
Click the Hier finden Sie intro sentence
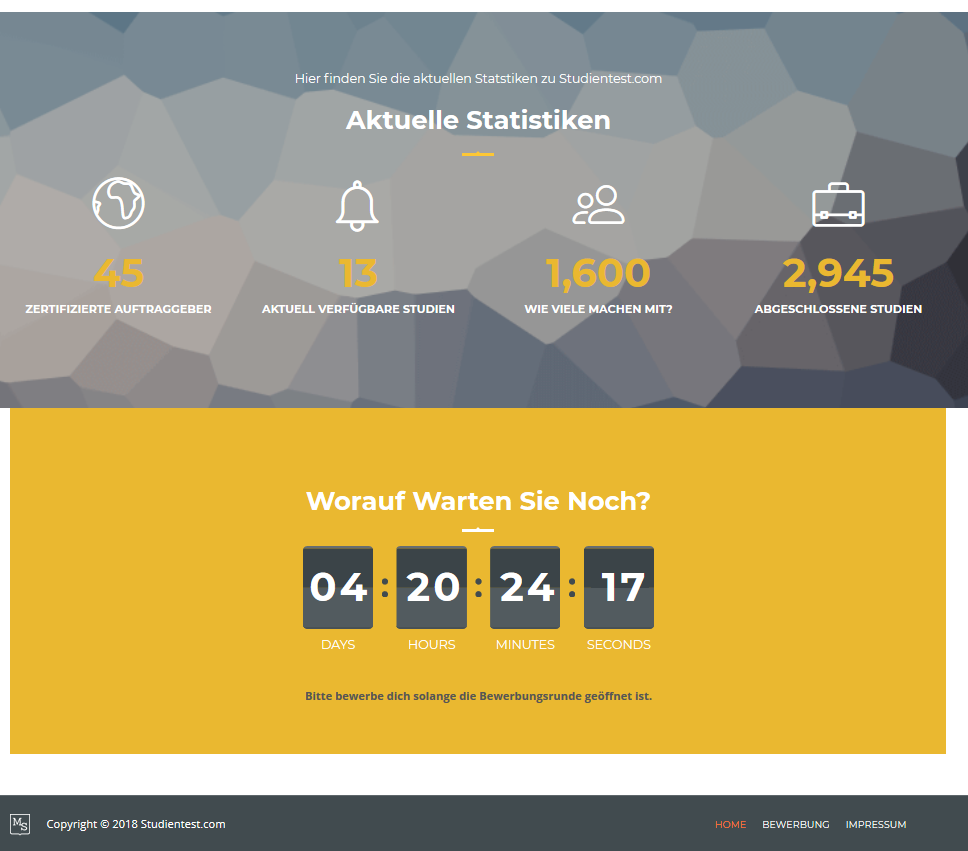tap(478, 78)
